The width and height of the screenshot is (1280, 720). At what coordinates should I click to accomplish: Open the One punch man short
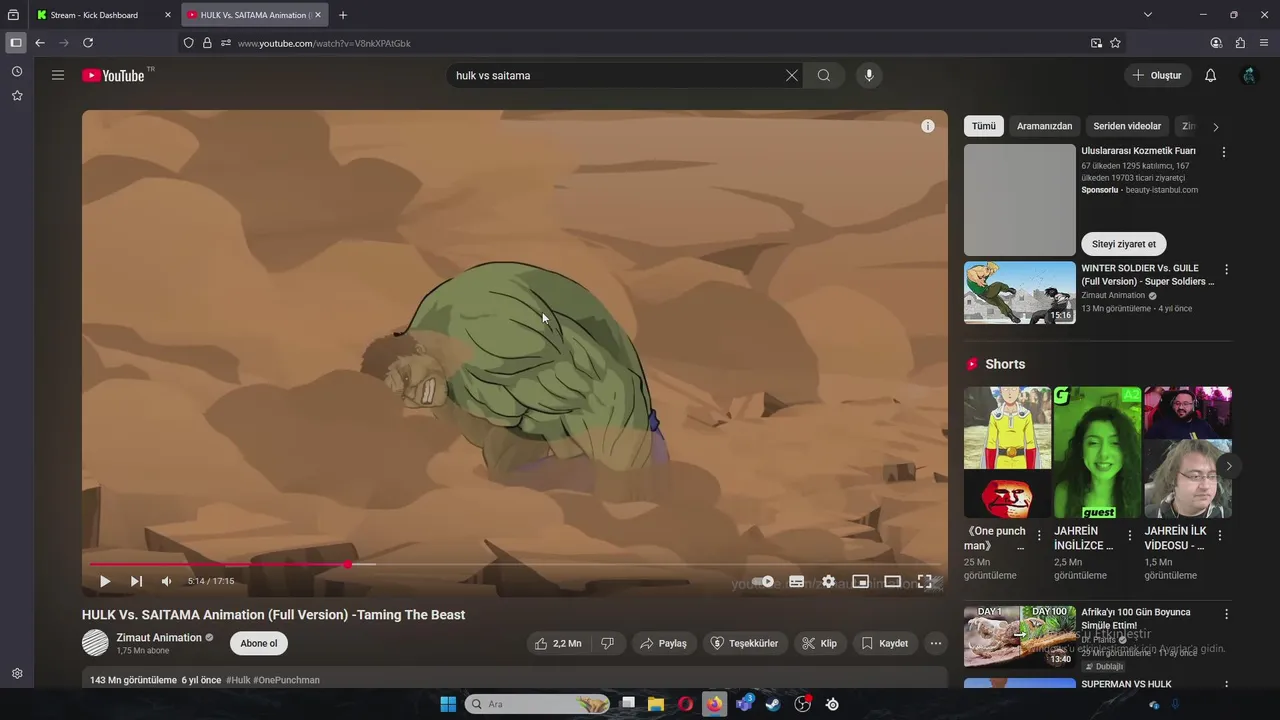(x=1007, y=452)
